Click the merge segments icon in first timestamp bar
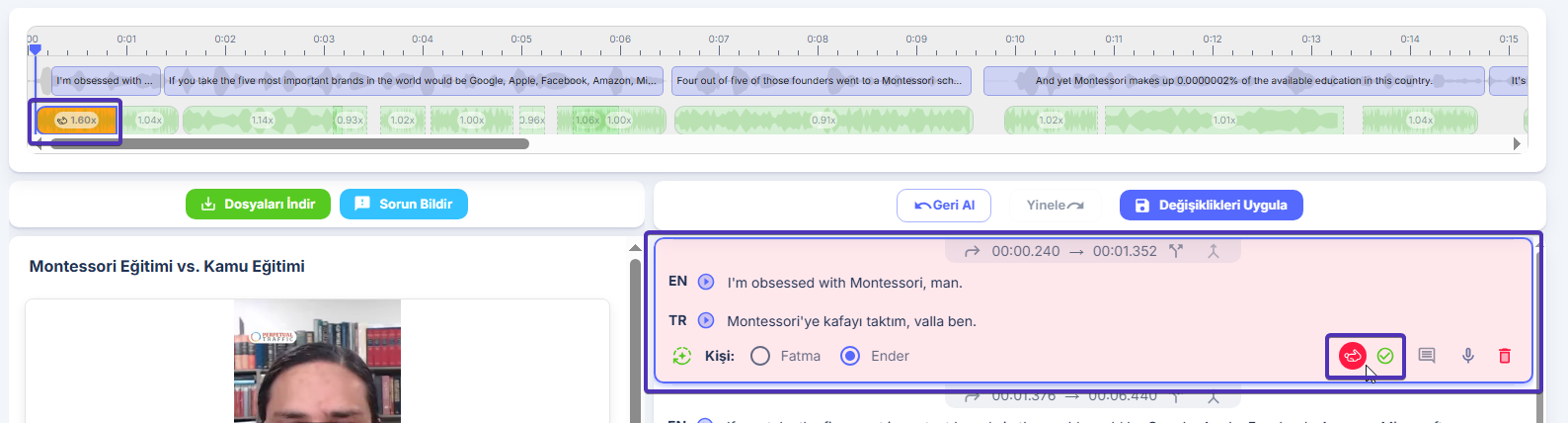This screenshot has height=423, width=1568. [1214, 251]
